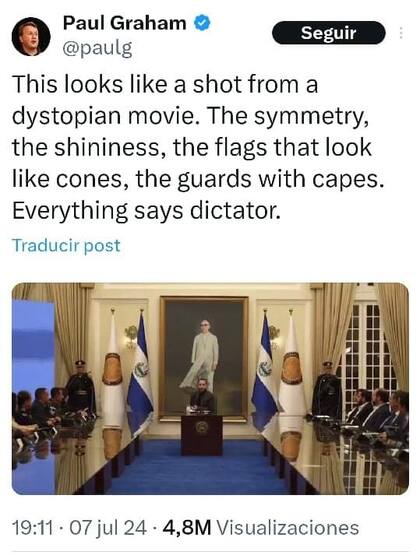The width and height of the screenshot is (420, 555).
Task: Click the blue carpet area in the photo
Action: coord(202,473)
